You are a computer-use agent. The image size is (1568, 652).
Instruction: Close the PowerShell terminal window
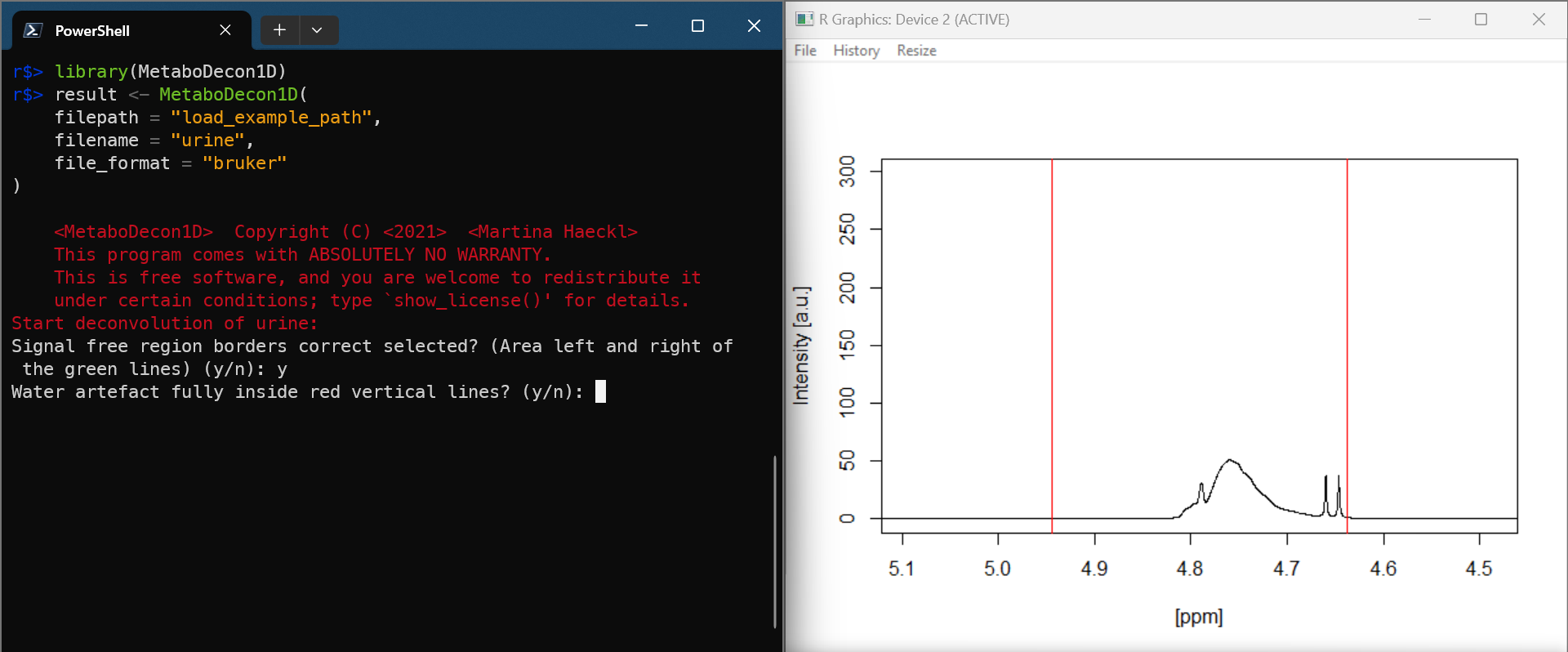tap(754, 25)
